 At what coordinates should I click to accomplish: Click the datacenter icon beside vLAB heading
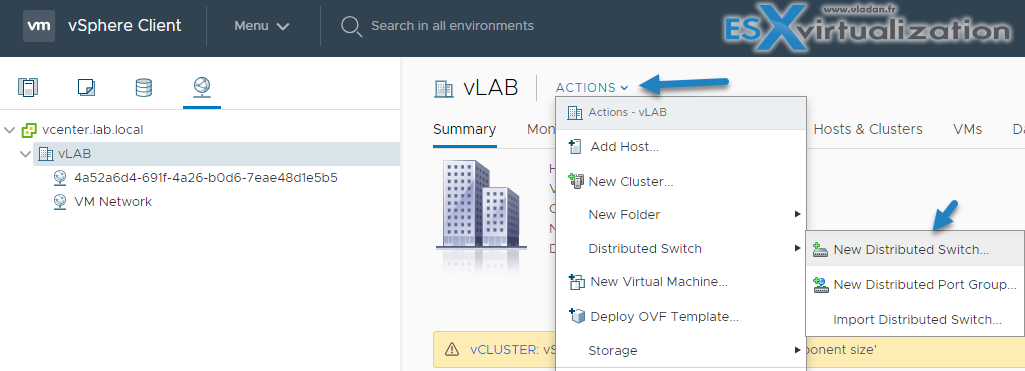click(445, 88)
